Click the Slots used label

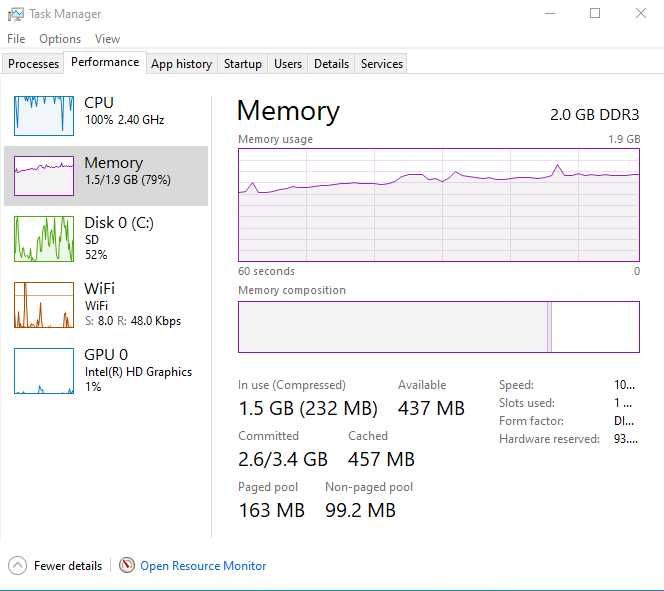click(x=527, y=403)
